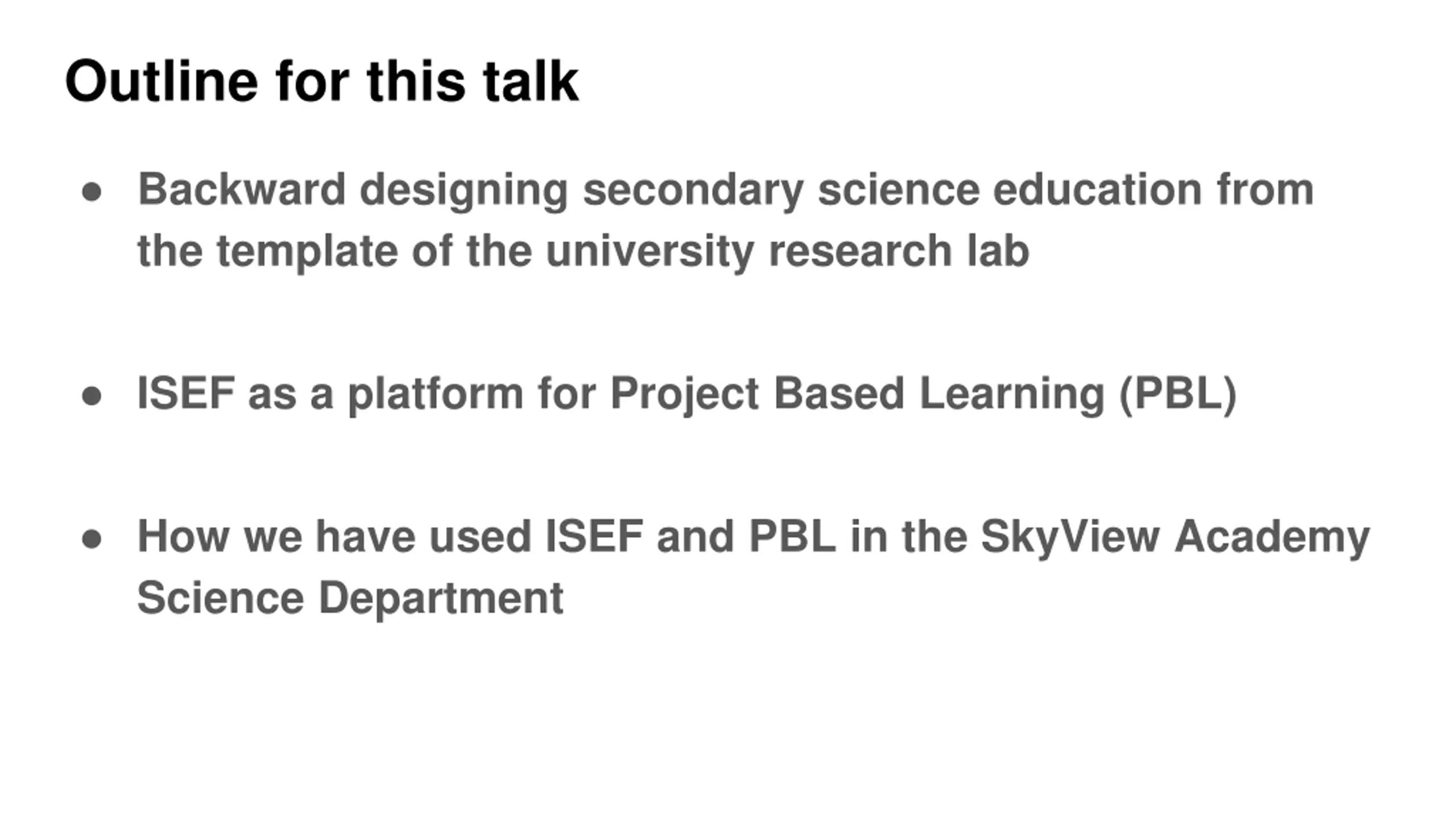The height and width of the screenshot is (819, 1456).
Task: Click the word 'Department' in the last line
Action: [x=441, y=598]
